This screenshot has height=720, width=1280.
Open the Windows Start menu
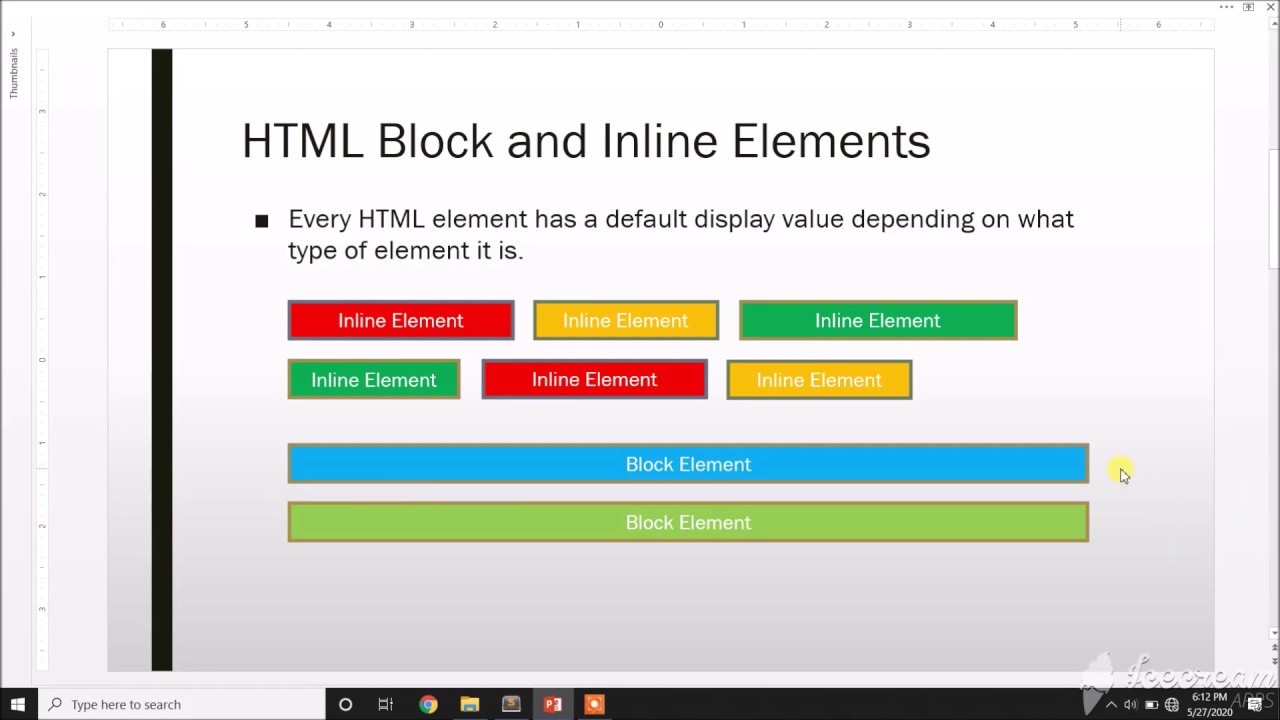click(x=18, y=704)
